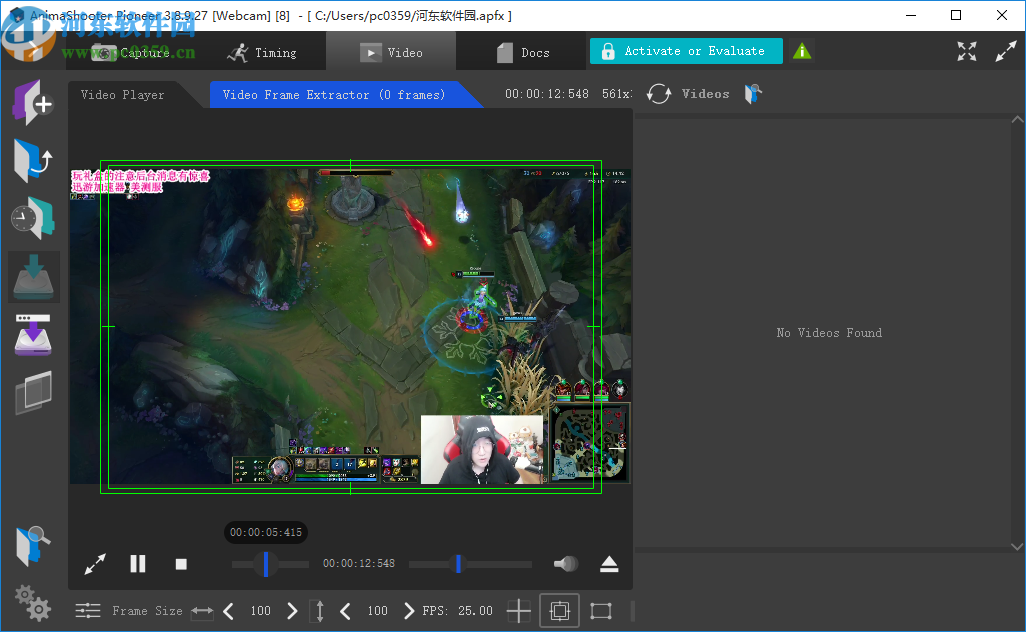This screenshot has height=632, width=1026.
Task: Click the new project plus icon
Action: pos(34,102)
